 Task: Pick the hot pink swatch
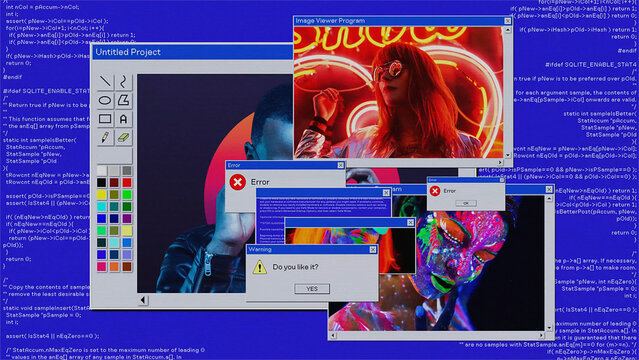pyautogui.click(x=101, y=267)
